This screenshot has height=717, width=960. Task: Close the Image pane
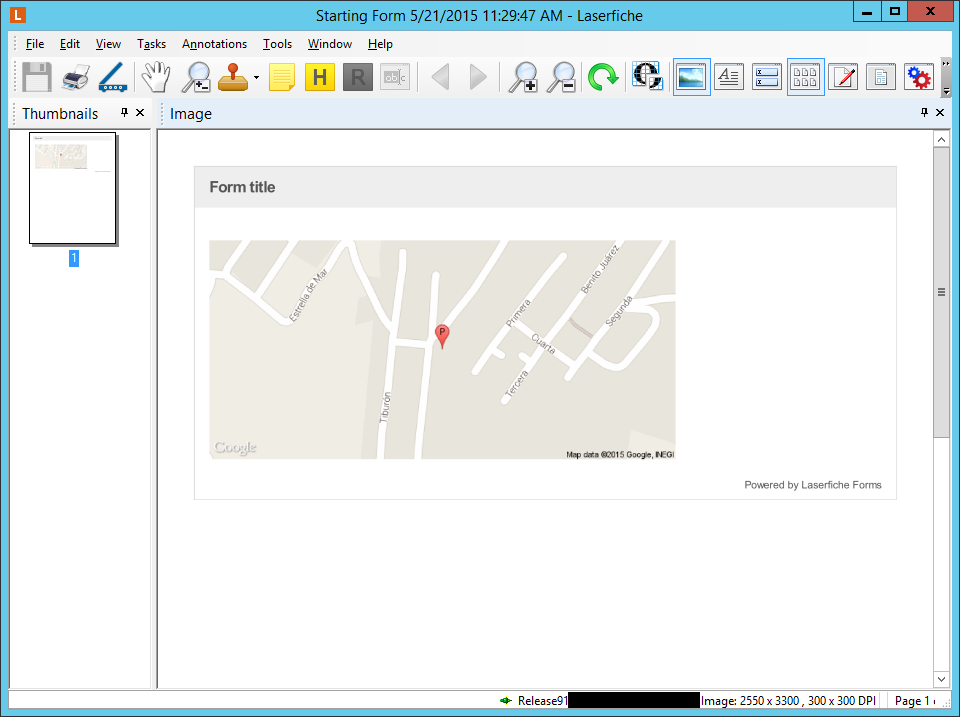click(x=940, y=113)
